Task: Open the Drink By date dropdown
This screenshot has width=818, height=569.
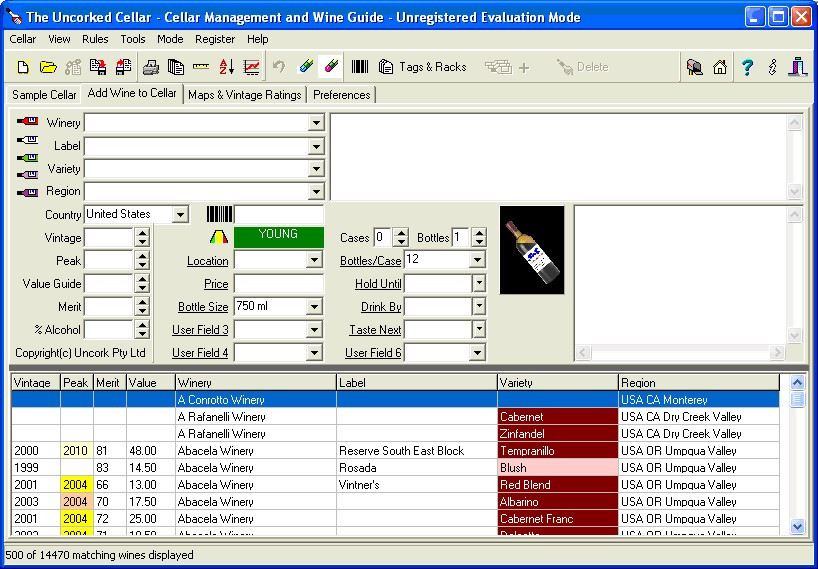Action: 479,306
